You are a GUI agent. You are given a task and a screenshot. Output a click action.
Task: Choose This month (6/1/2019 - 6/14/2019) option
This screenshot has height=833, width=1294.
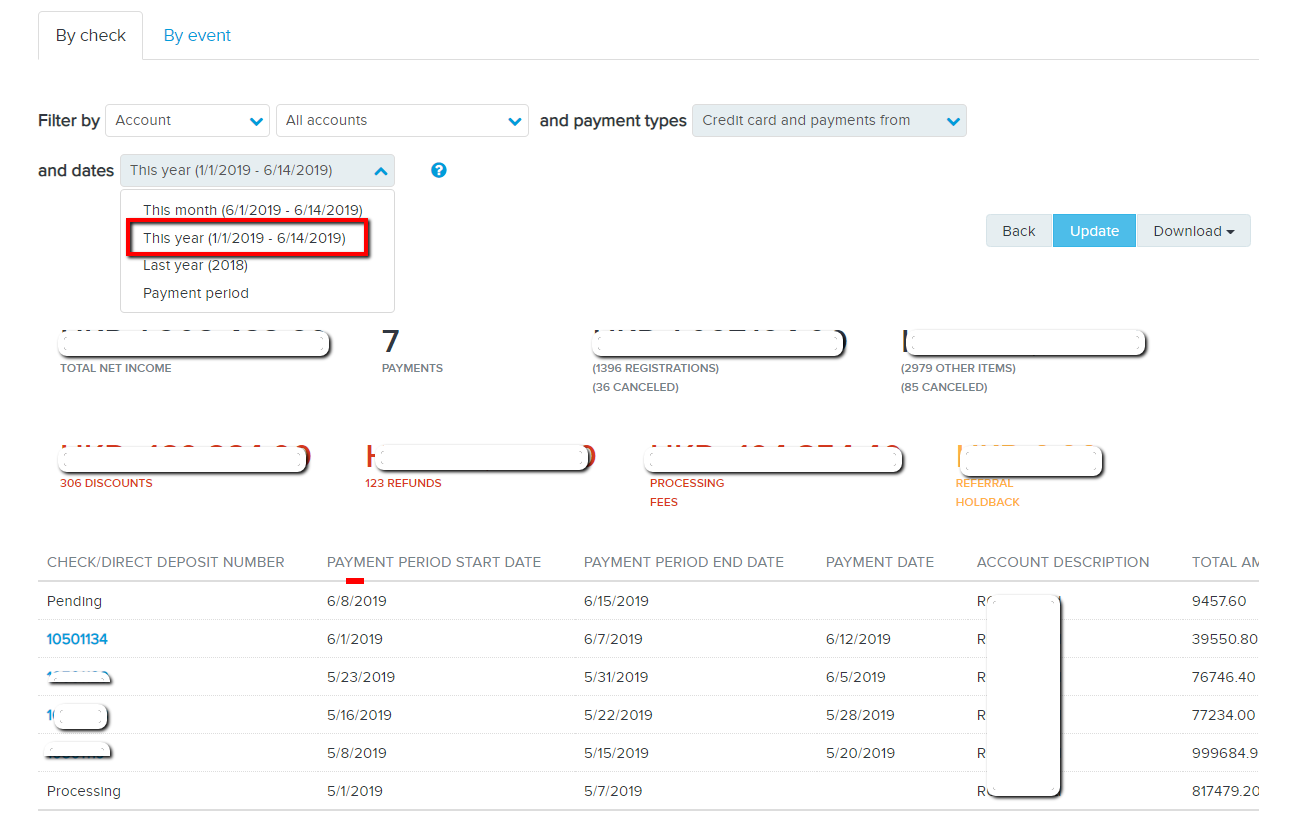point(252,210)
